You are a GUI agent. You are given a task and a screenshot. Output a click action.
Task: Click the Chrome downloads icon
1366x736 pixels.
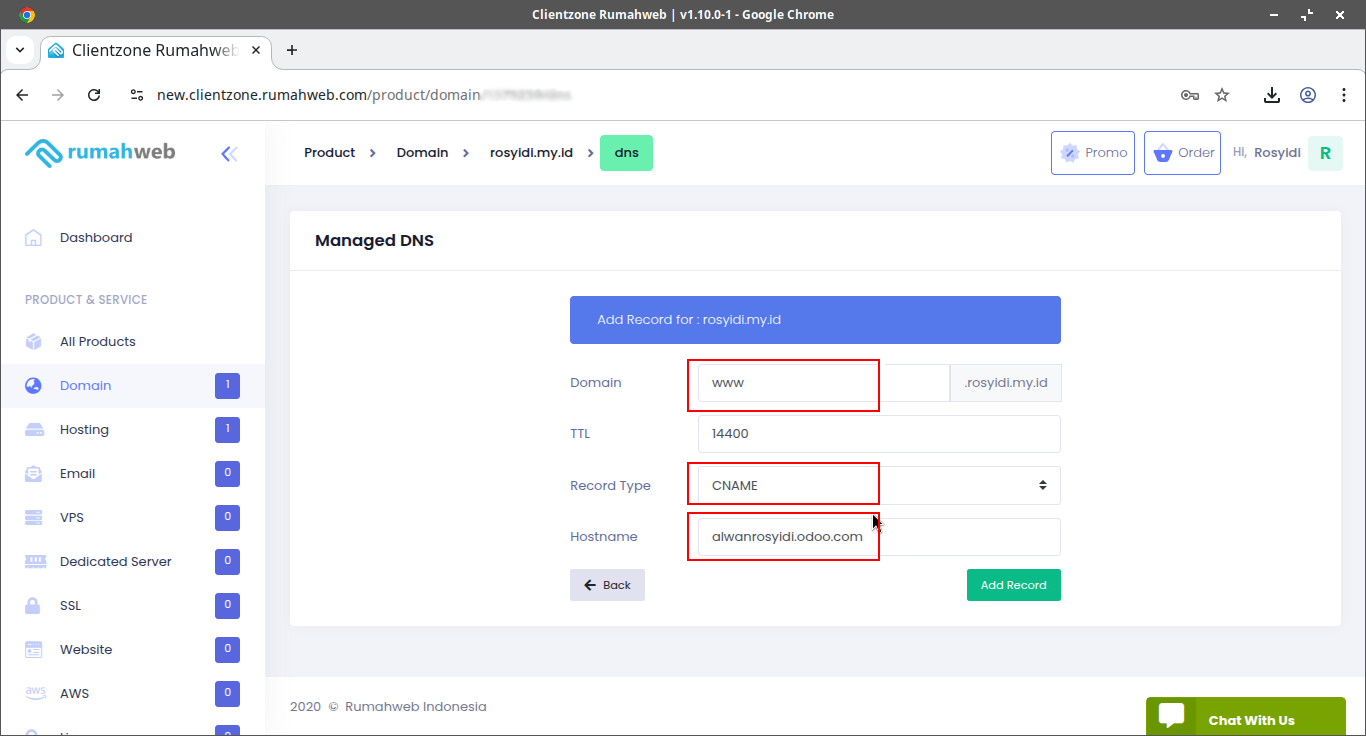tap(1271, 95)
